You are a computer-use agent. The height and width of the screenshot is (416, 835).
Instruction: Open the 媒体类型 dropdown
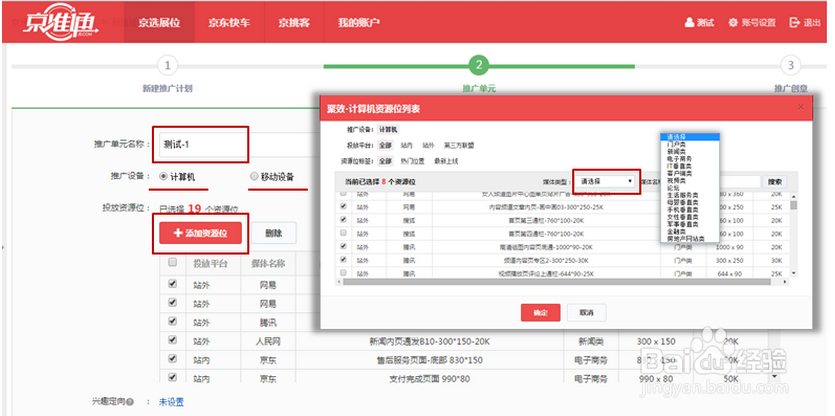(607, 181)
